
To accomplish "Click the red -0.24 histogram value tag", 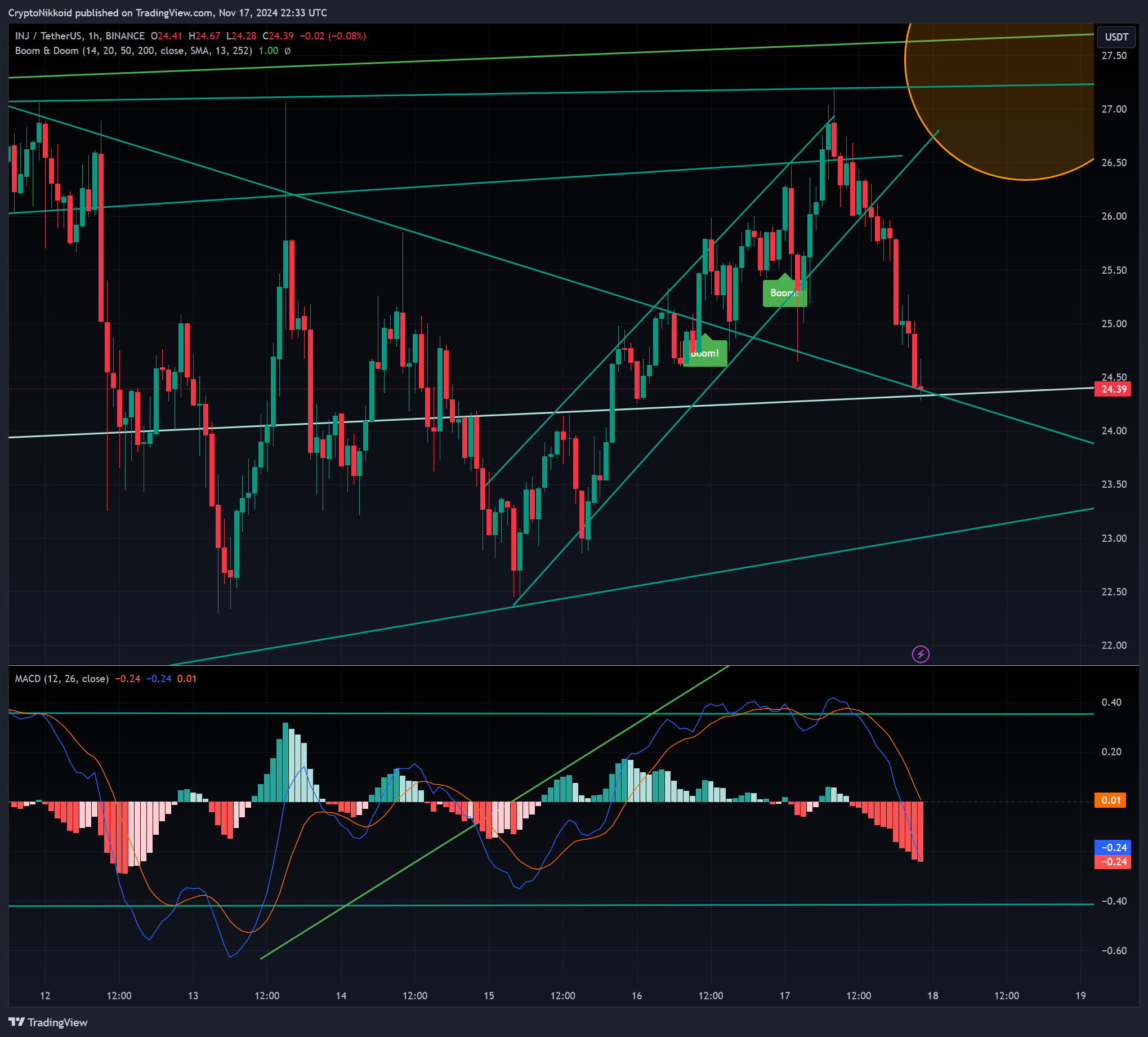I will tap(1113, 861).
